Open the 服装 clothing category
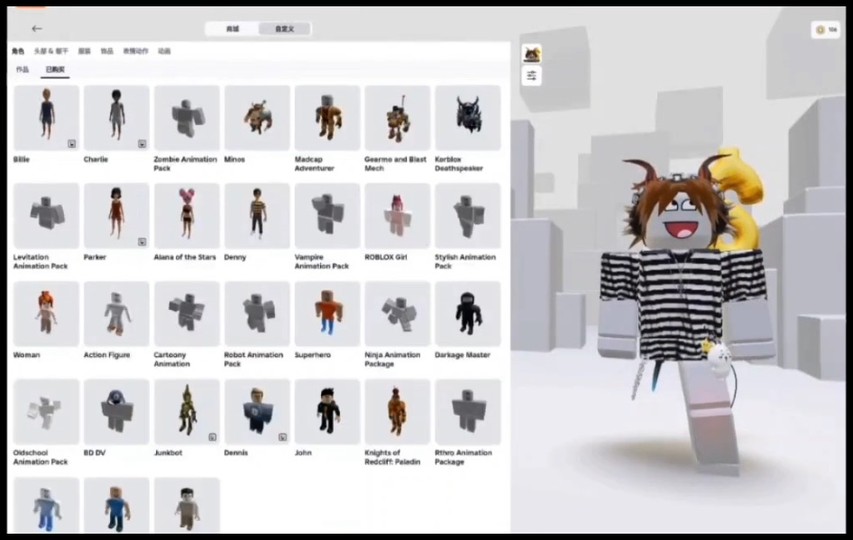The width and height of the screenshot is (853, 540). (84, 51)
